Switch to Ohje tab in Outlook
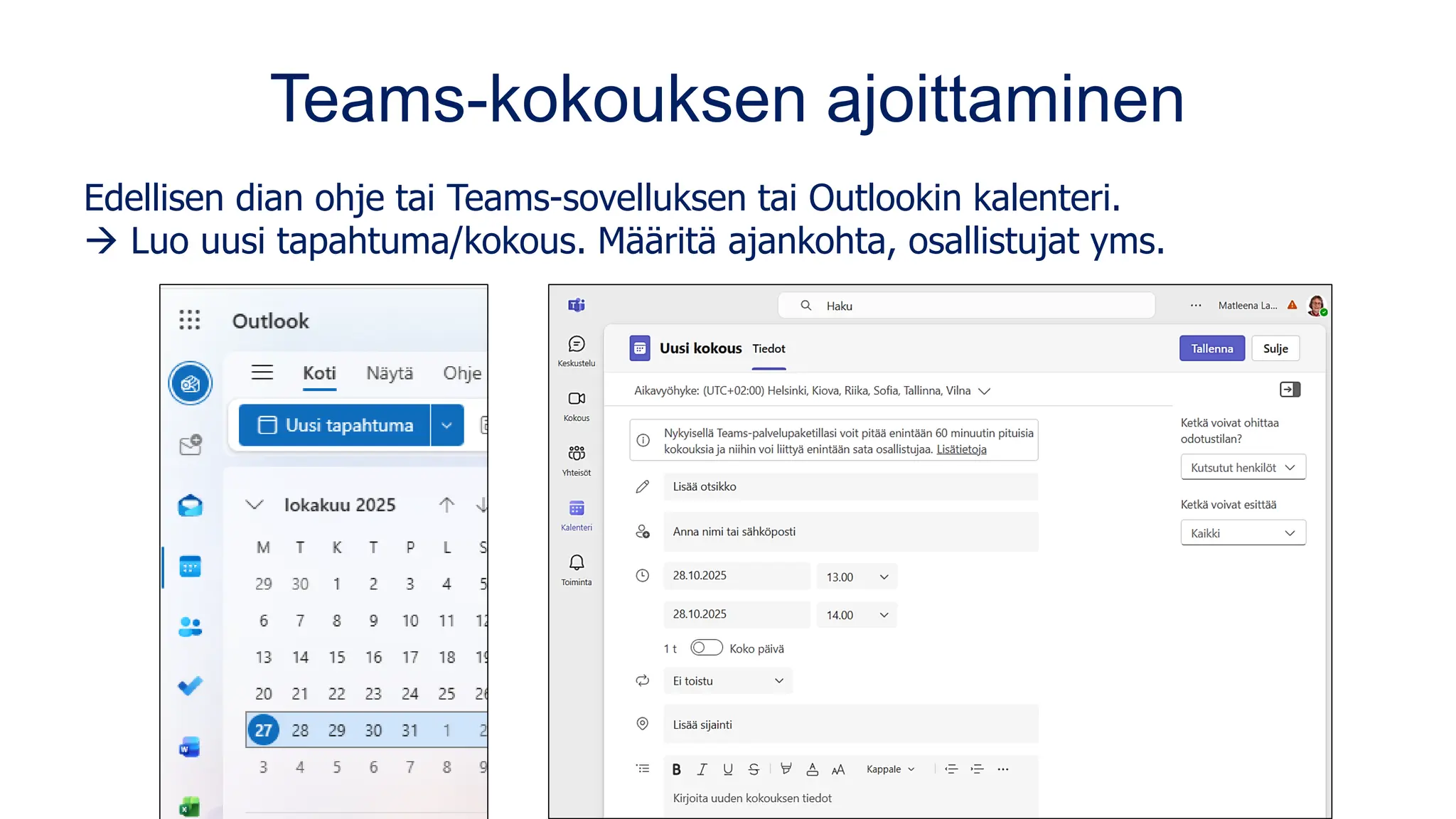This screenshot has height=819, width=1456. point(462,373)
